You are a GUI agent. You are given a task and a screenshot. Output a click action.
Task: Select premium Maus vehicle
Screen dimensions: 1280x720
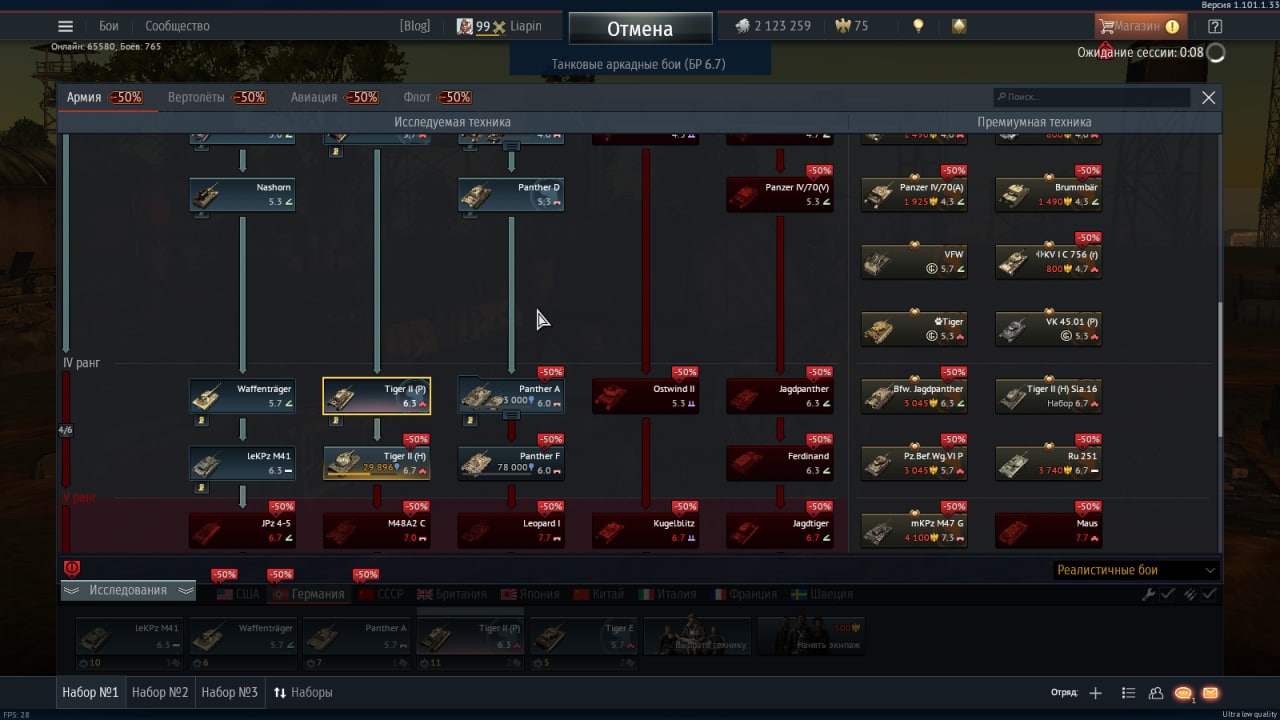point(1049,530)
